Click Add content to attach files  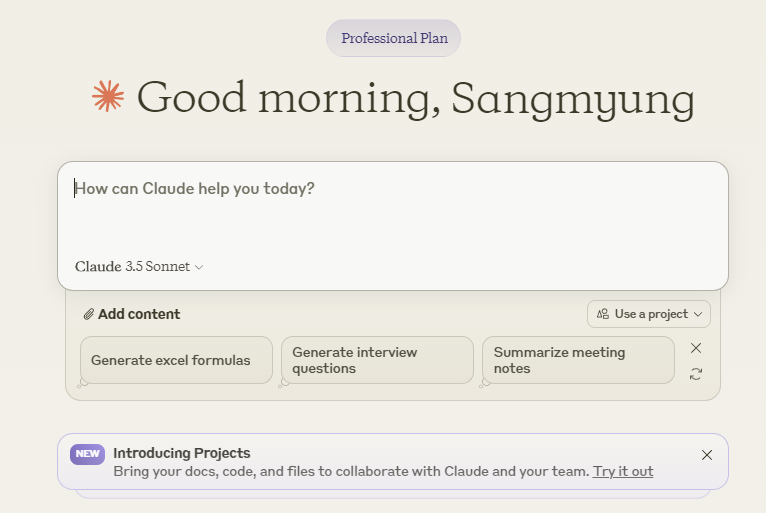click(x=131, y=314)
